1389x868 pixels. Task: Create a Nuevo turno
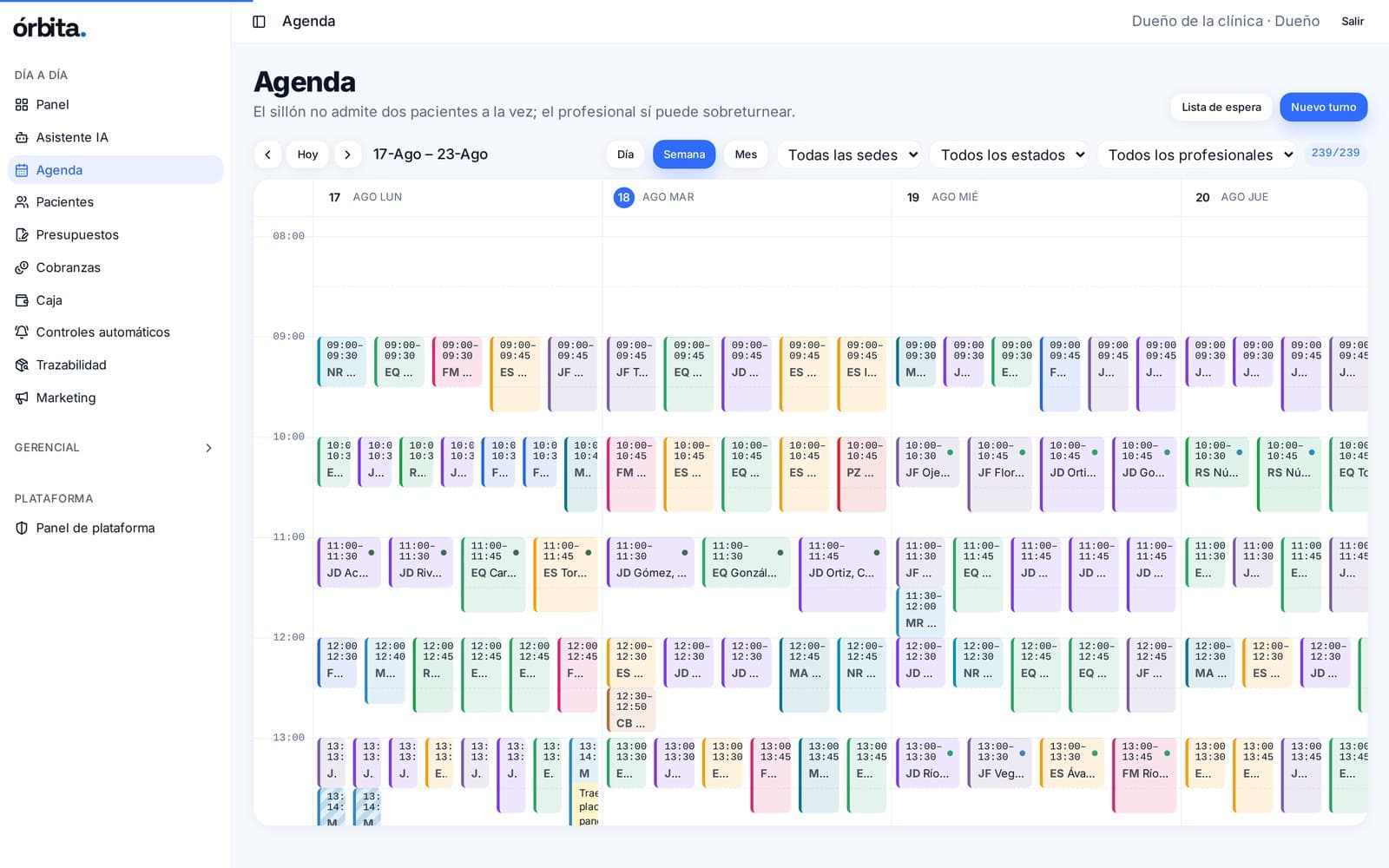[x=1323, y=108]
